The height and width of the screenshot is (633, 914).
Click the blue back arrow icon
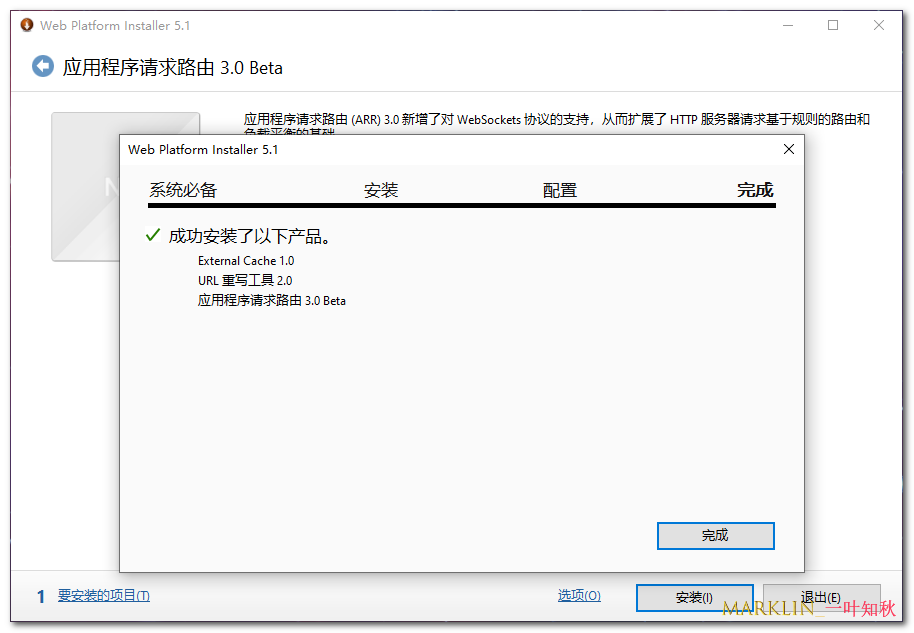(43, 66)
